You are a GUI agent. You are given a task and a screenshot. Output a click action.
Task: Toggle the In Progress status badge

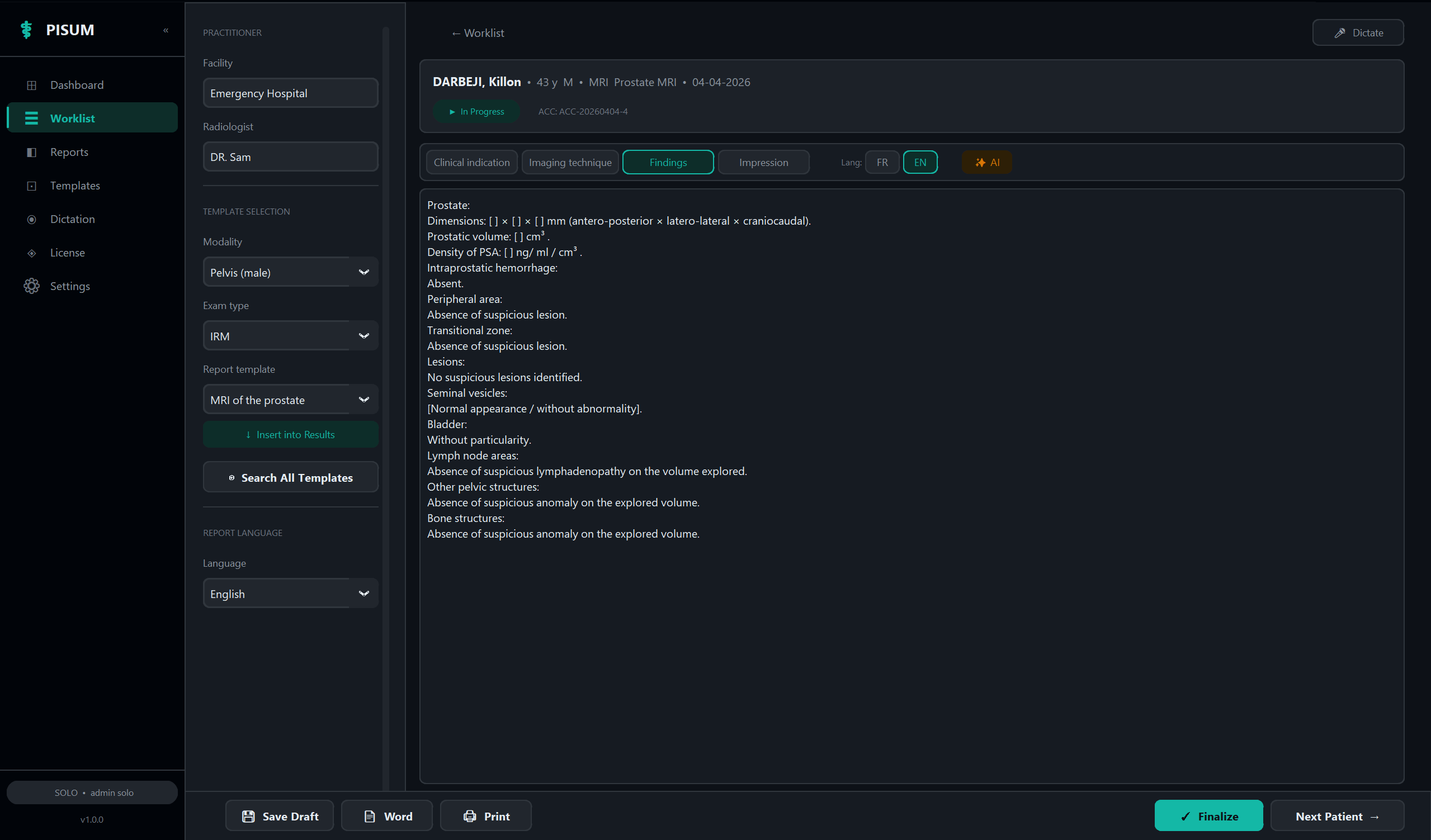tap(476, 111)
